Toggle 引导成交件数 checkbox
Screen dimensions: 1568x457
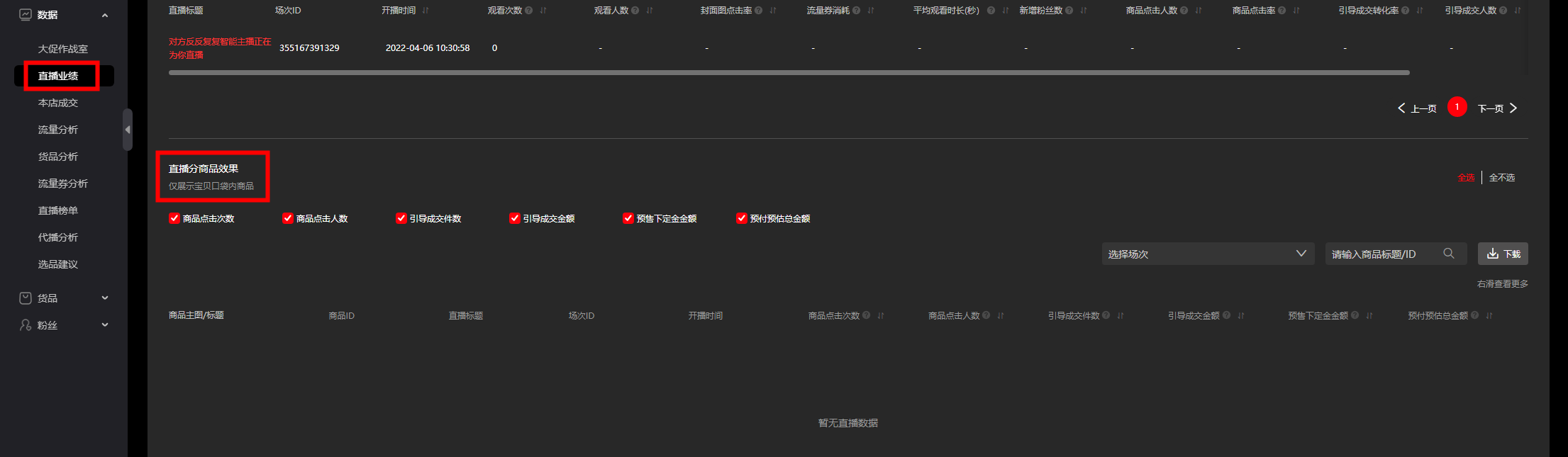[x=401, y=218]
